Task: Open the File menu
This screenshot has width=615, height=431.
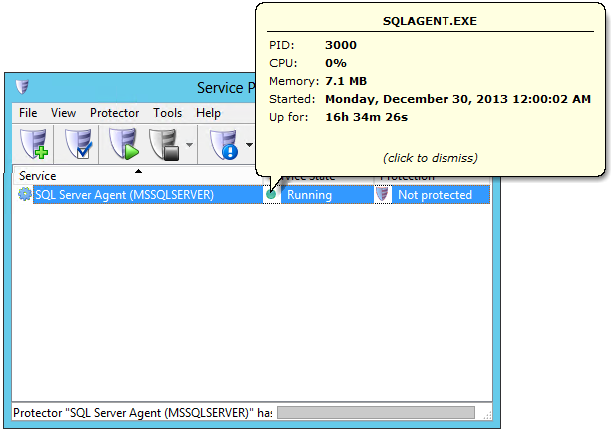Action: pos(28,113)
